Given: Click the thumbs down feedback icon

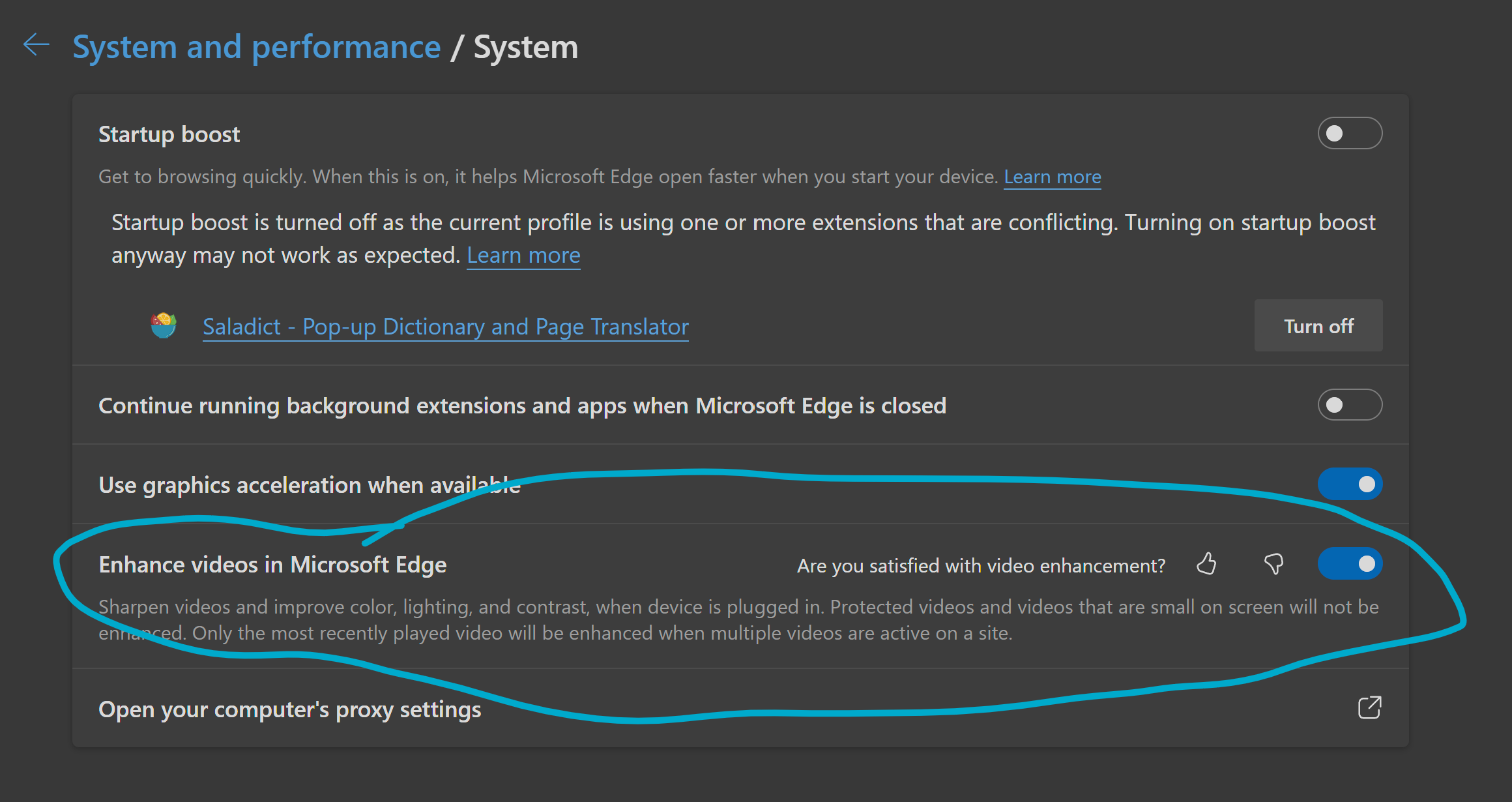Looking at the screenshot, I should point(1273,564).
